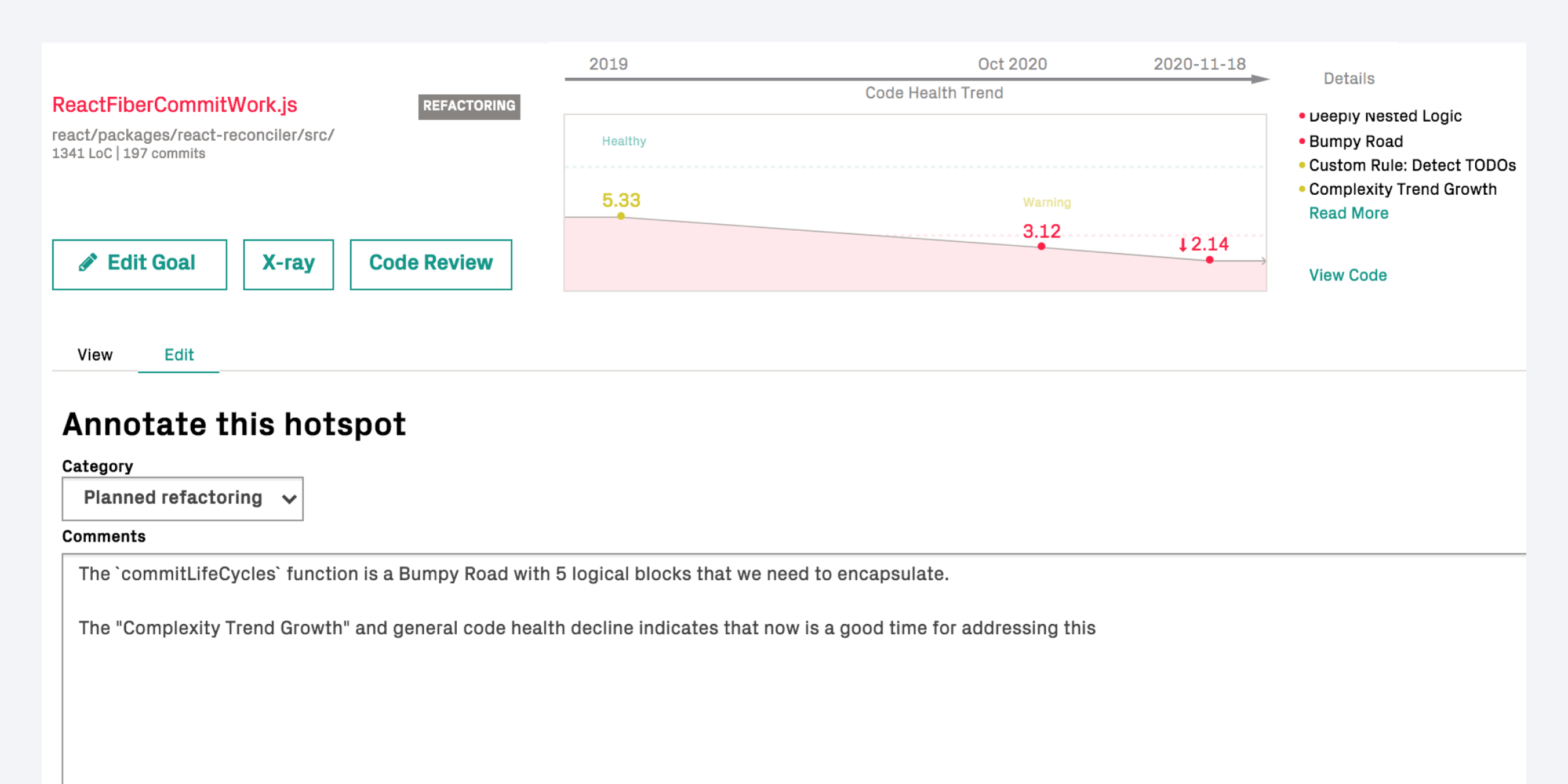The image size is (1568, 784).
Task: Click the down arrow beside 2.14
Action: [x=1182, y=245]
